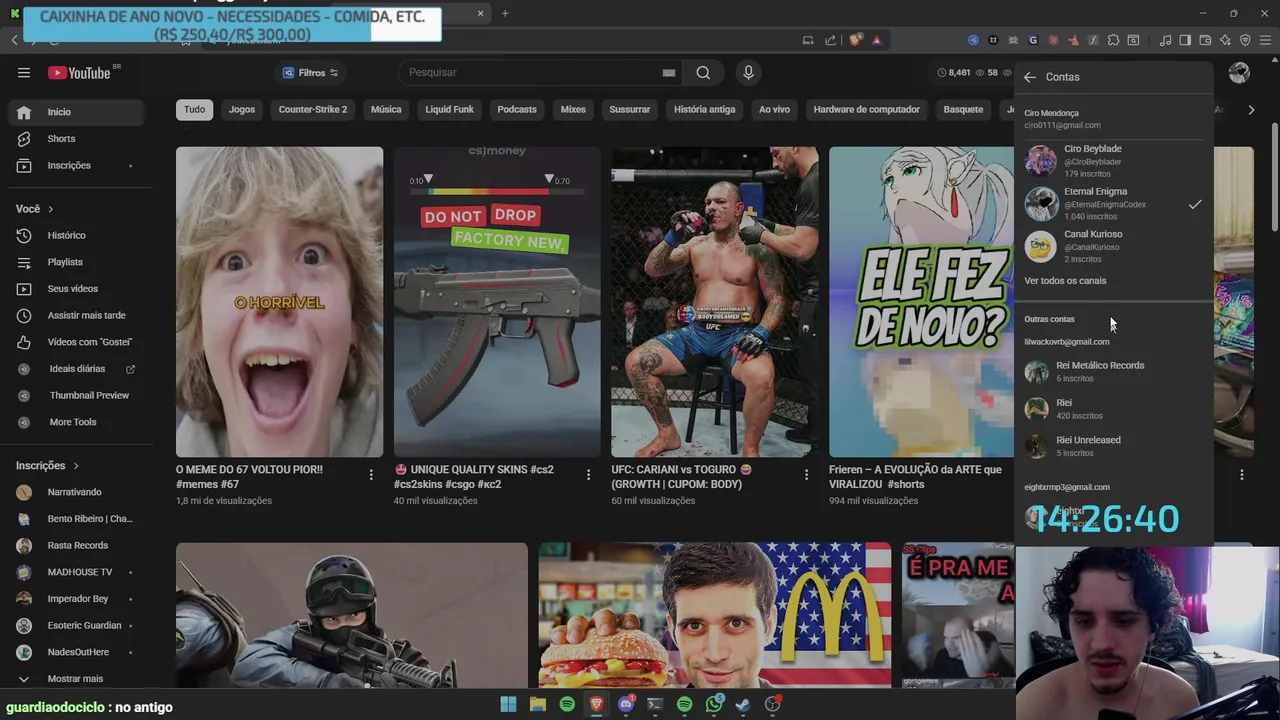Open the AK-47 skins video thumbnail
The image size is (1280, 720).
(497, 302)
